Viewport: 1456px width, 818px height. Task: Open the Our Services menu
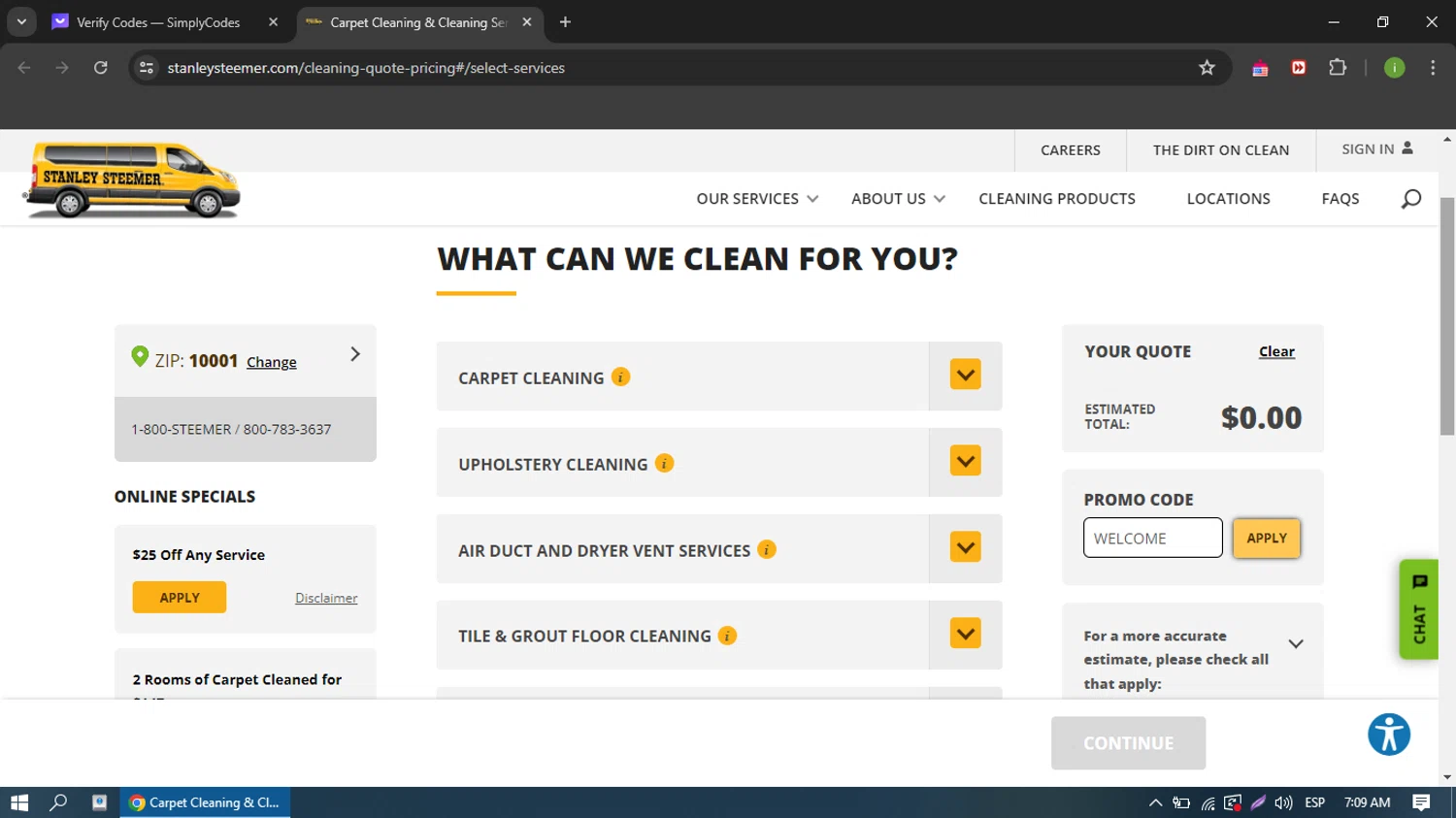[757, 199]
